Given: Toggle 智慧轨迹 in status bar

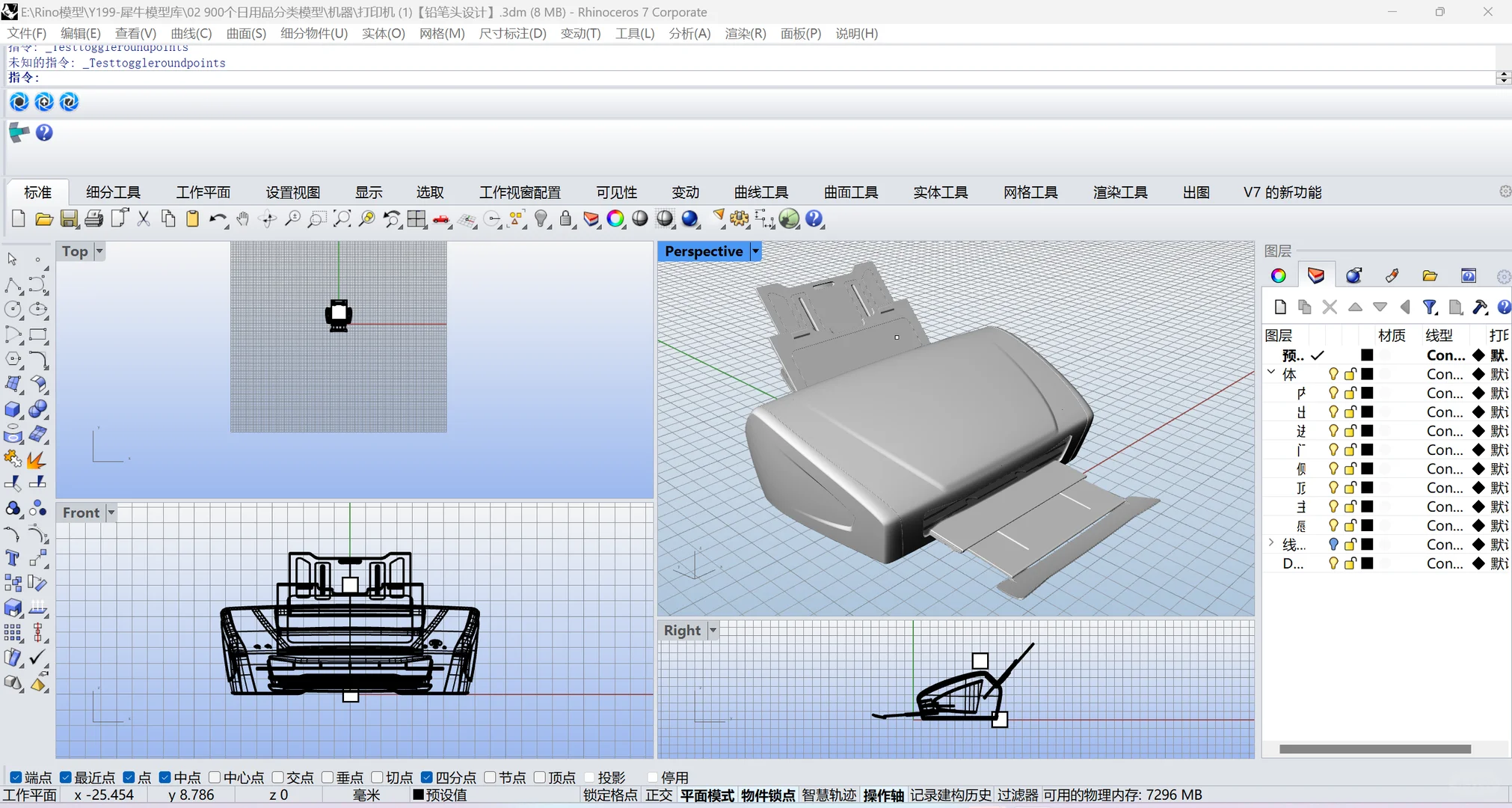Looking at the screenshot, I should [829, 795].
